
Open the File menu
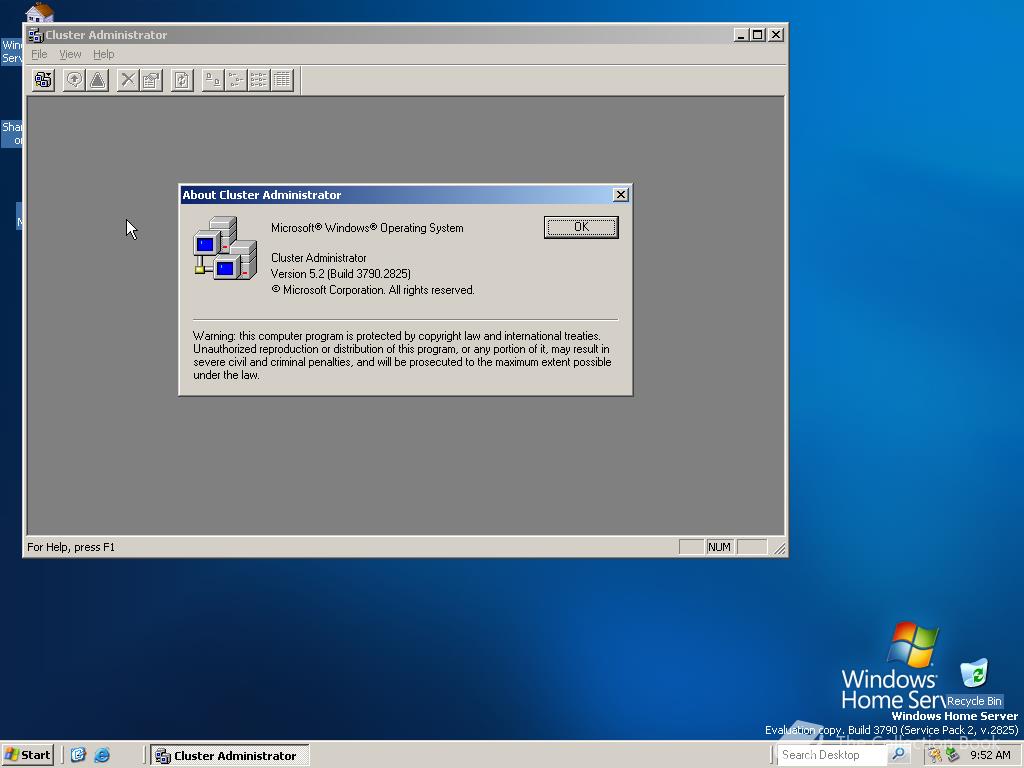39,54
